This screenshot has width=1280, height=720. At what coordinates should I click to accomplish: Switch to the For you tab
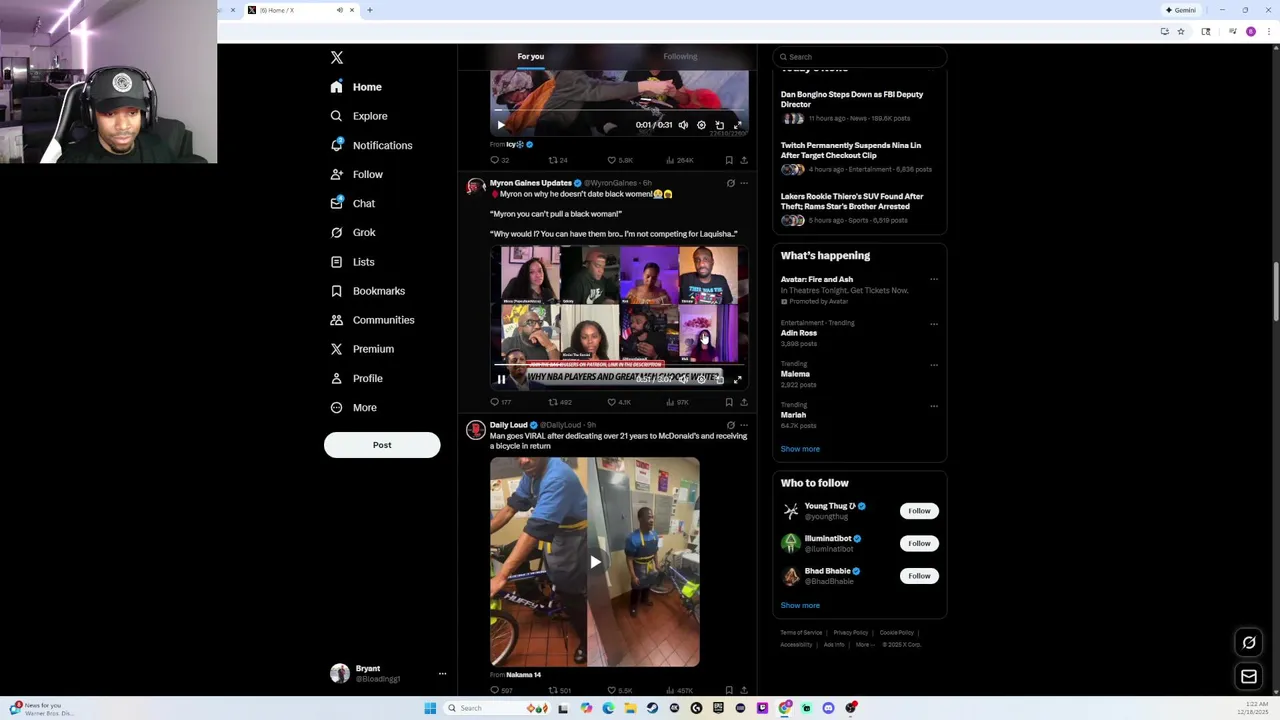click(531, 57)
